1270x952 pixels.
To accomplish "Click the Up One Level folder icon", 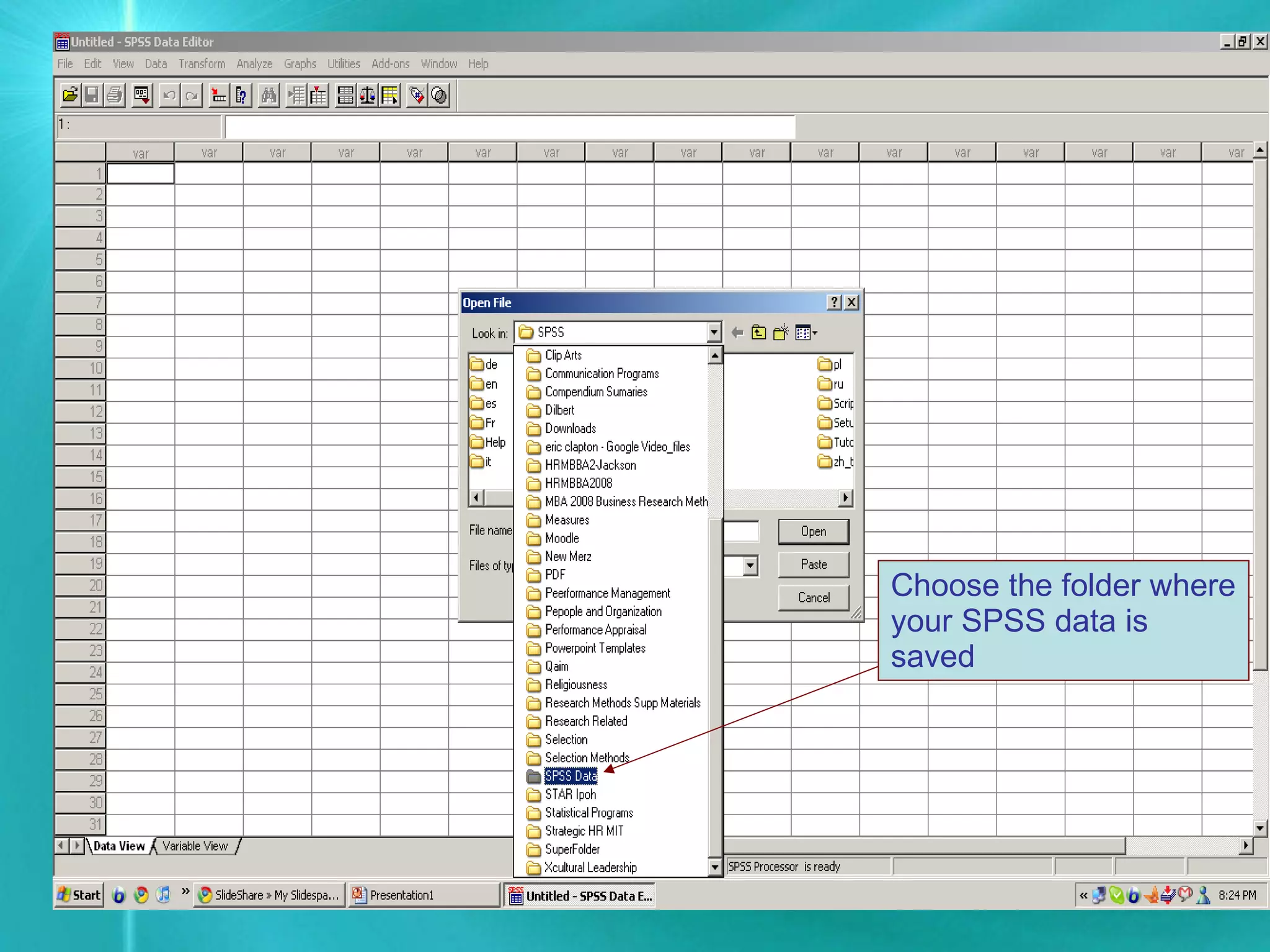I will (x=759, y=333).
